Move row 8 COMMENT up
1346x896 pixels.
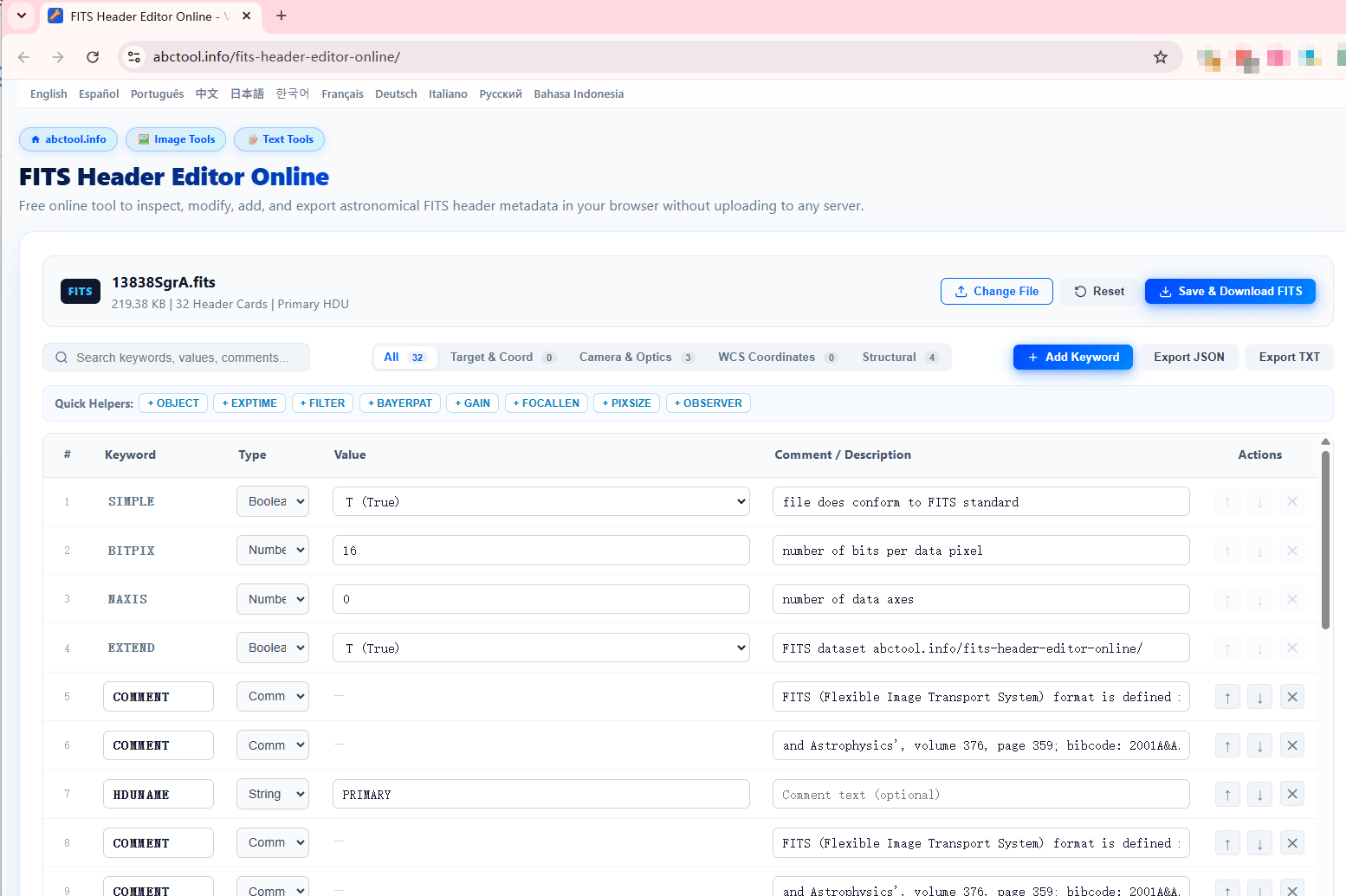(x=1227, y=843)
